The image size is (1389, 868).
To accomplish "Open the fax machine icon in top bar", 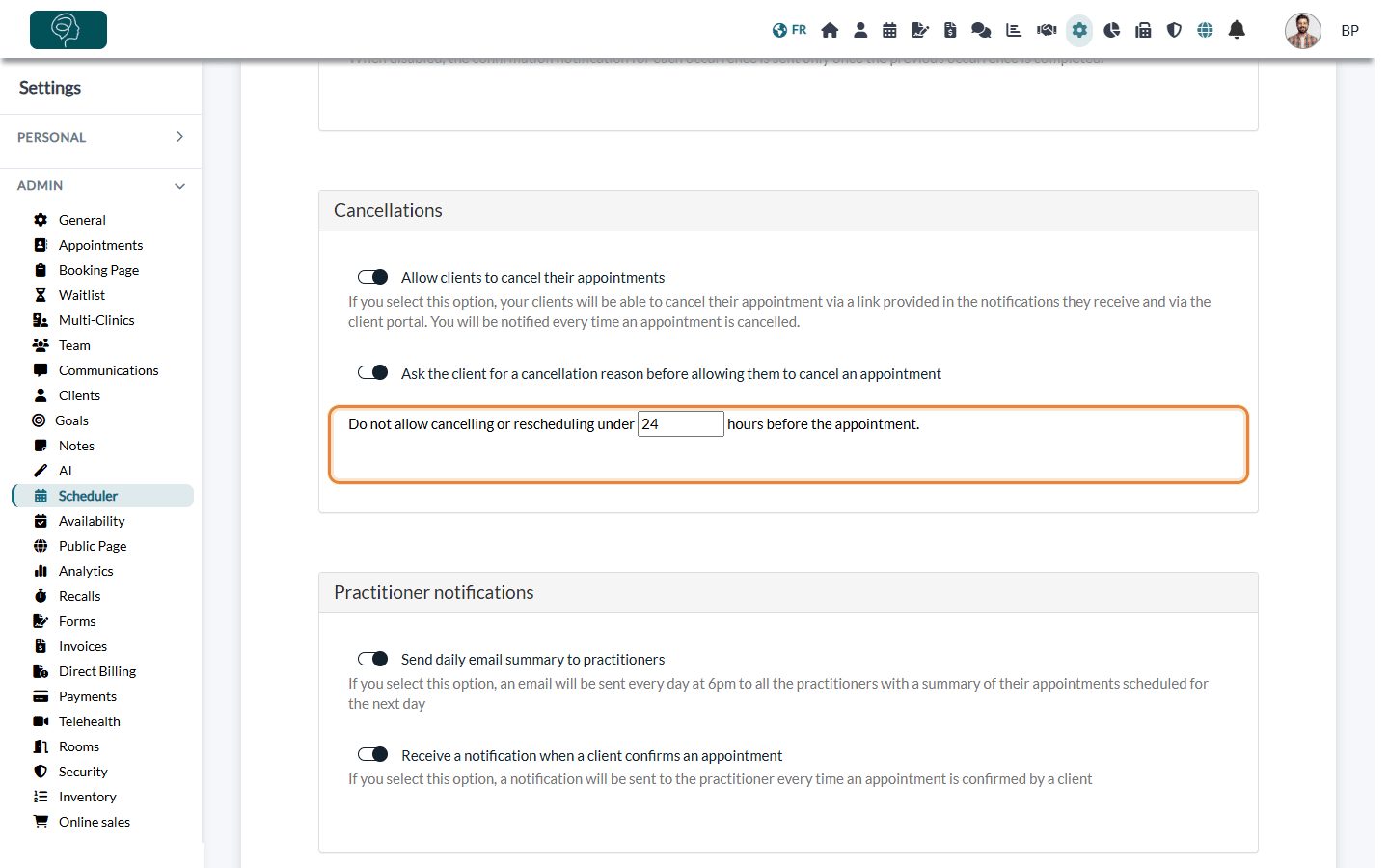I will 1143,30.
